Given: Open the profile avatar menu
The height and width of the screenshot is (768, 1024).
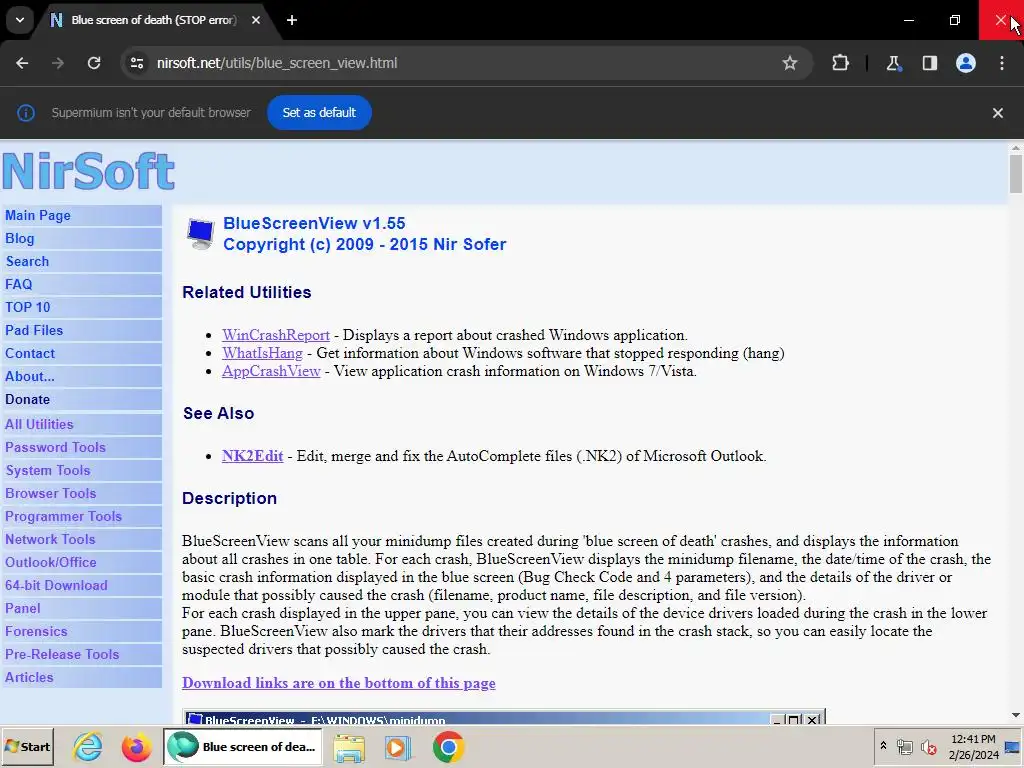Looking at the screenshot, I should point(966,63).
